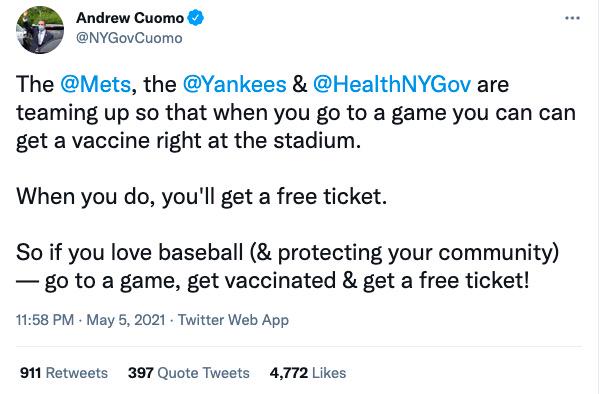
Task: Click the word Likes label
Action: pos(329,373)
